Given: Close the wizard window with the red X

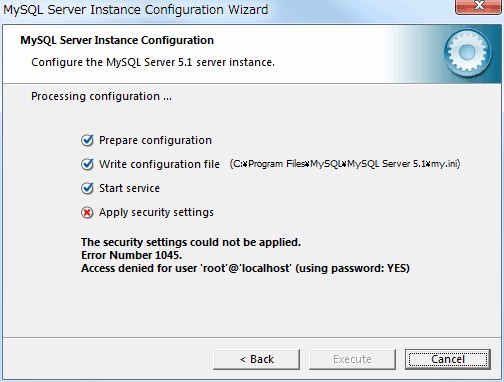Looking at the screenshot, I should pos(479,6).
